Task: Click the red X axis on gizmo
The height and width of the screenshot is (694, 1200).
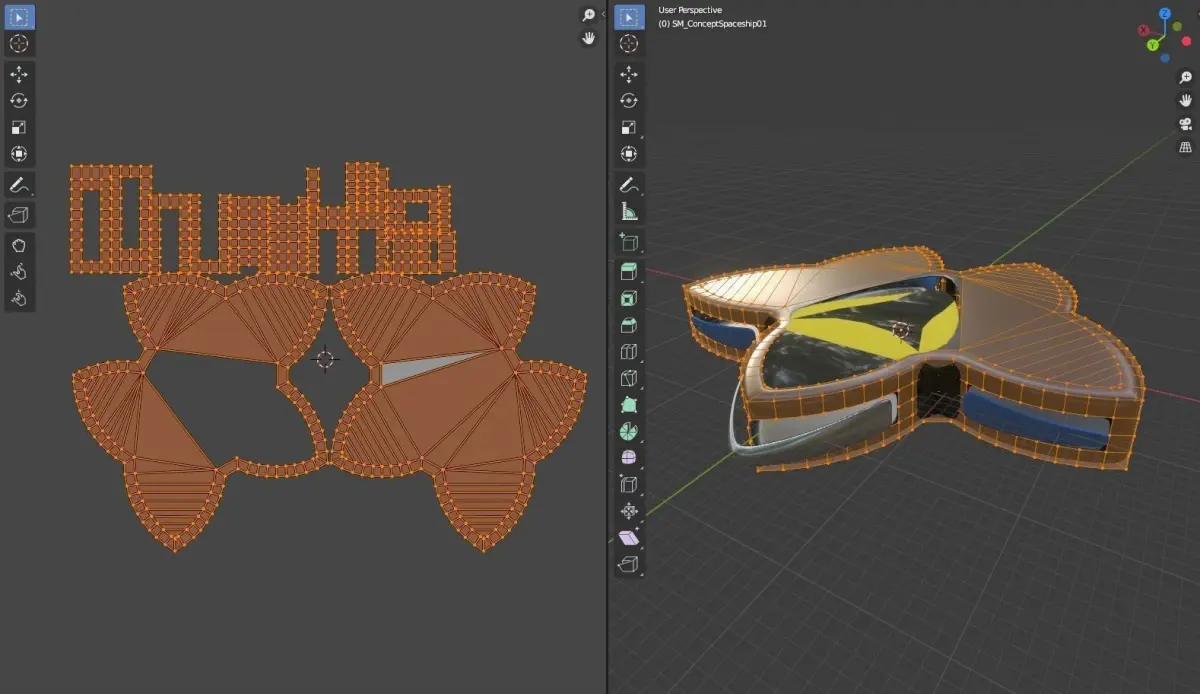Action: 1144,31
